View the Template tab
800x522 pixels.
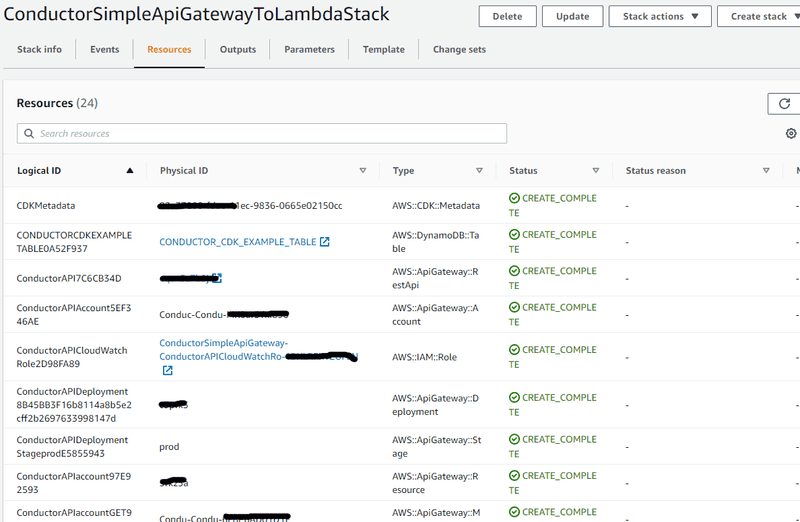(x=384, y=49)
